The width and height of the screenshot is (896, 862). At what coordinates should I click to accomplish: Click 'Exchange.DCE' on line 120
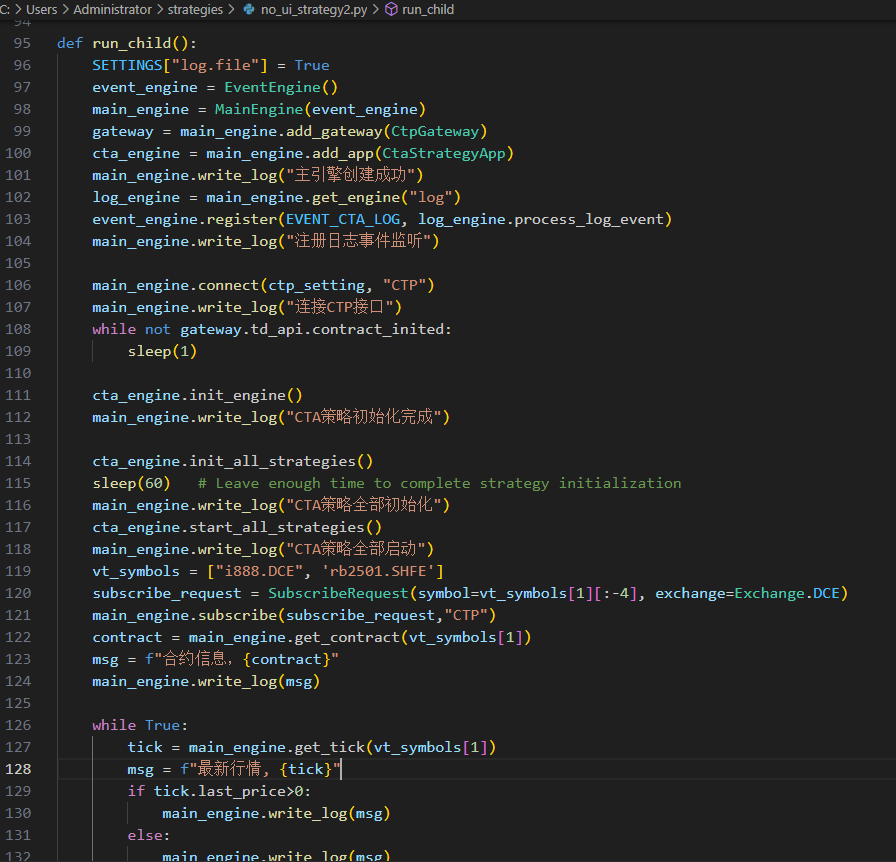pyautogui.click(x=787, y=593)
